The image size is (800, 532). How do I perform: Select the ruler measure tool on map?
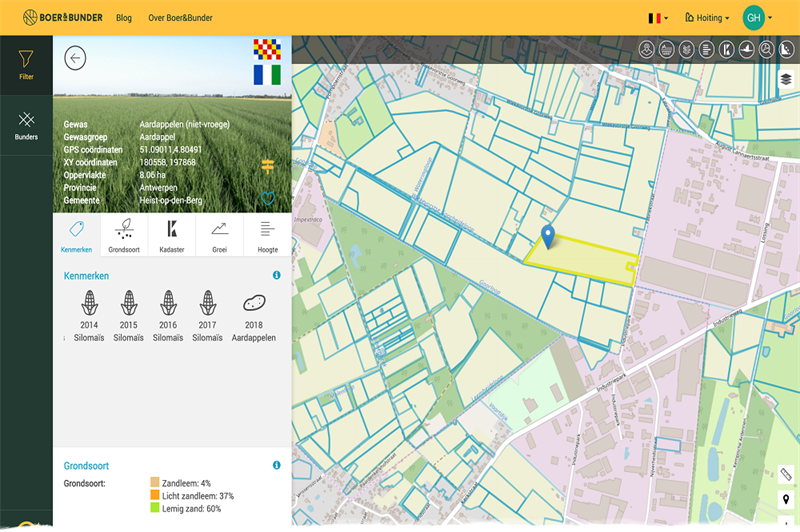tap(786, 473)
